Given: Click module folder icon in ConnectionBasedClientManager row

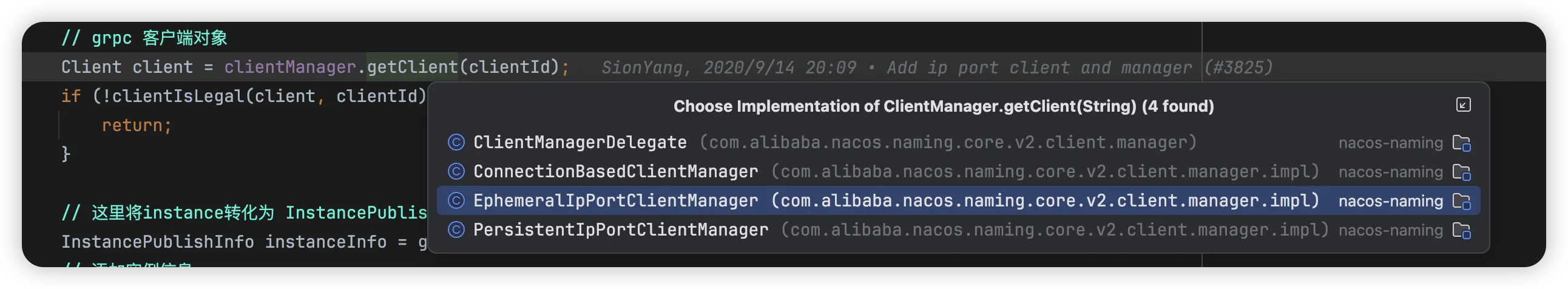Looking at the screenshot, I should 1461,172.
